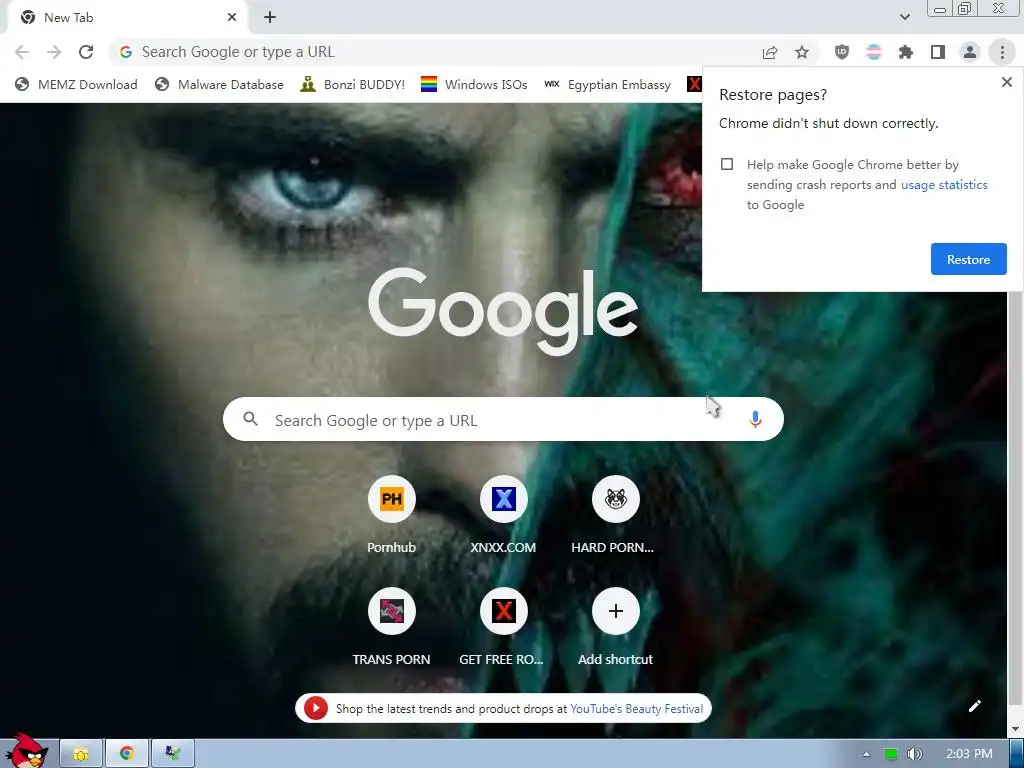Viewport: 1024px width, 768px height.
Task: Customize this page with pencil icon
Action: pos(974,706)
